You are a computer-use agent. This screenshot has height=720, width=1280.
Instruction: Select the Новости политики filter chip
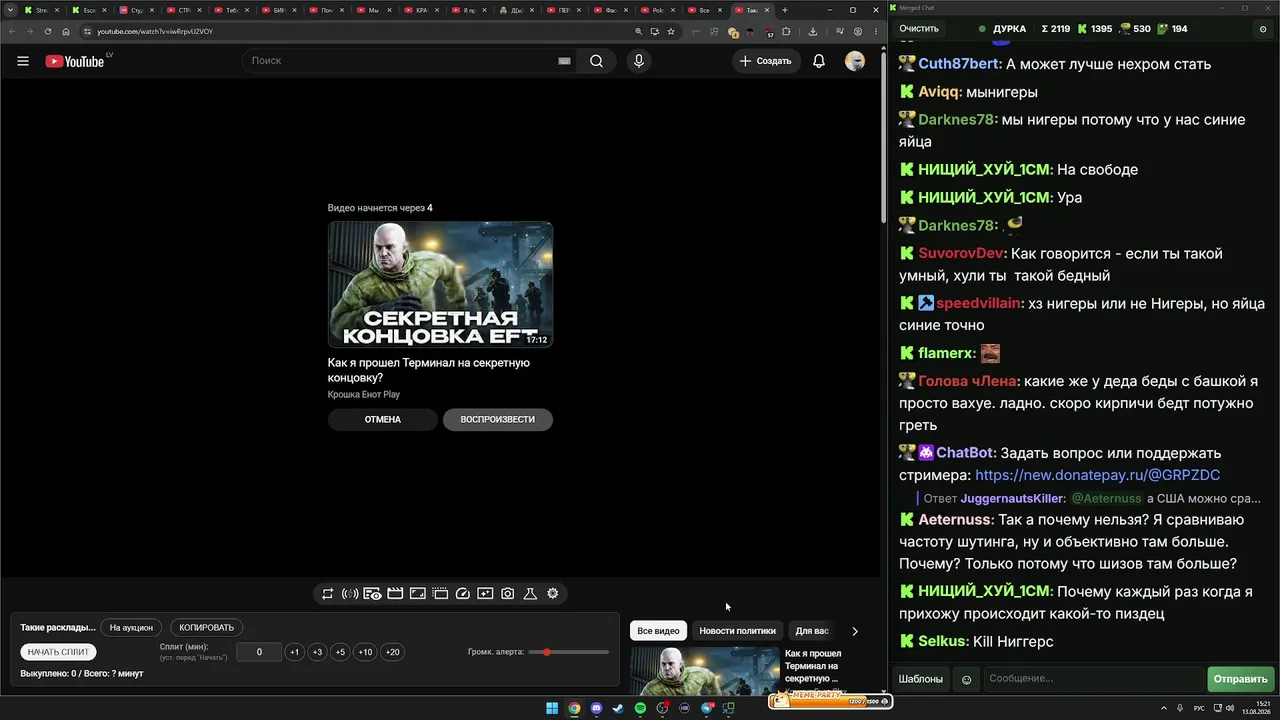pyautogui.click(x=737, y=631)
